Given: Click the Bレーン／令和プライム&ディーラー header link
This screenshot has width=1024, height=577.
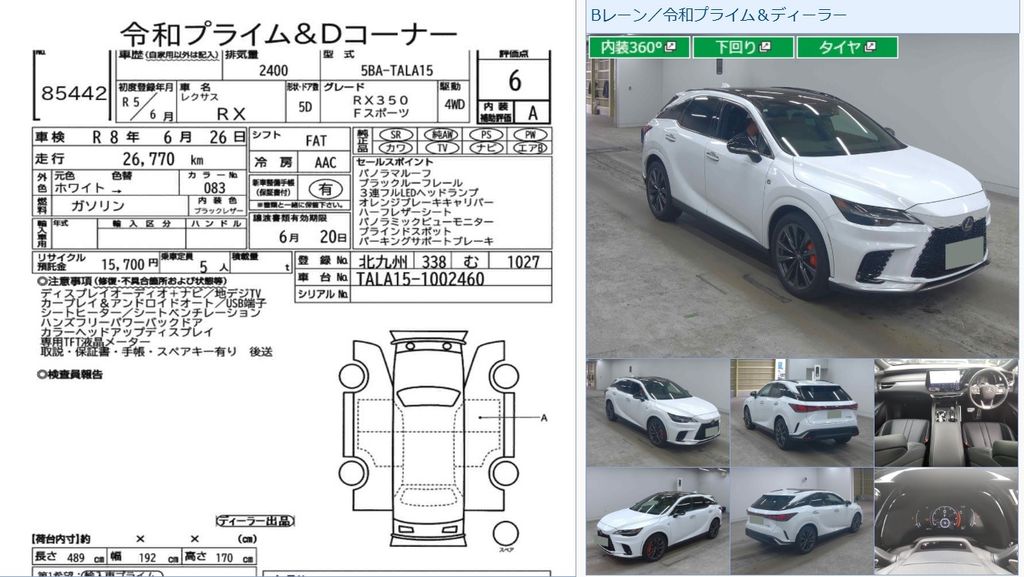Looking at the screenshot, I should [x=719, y=15].
